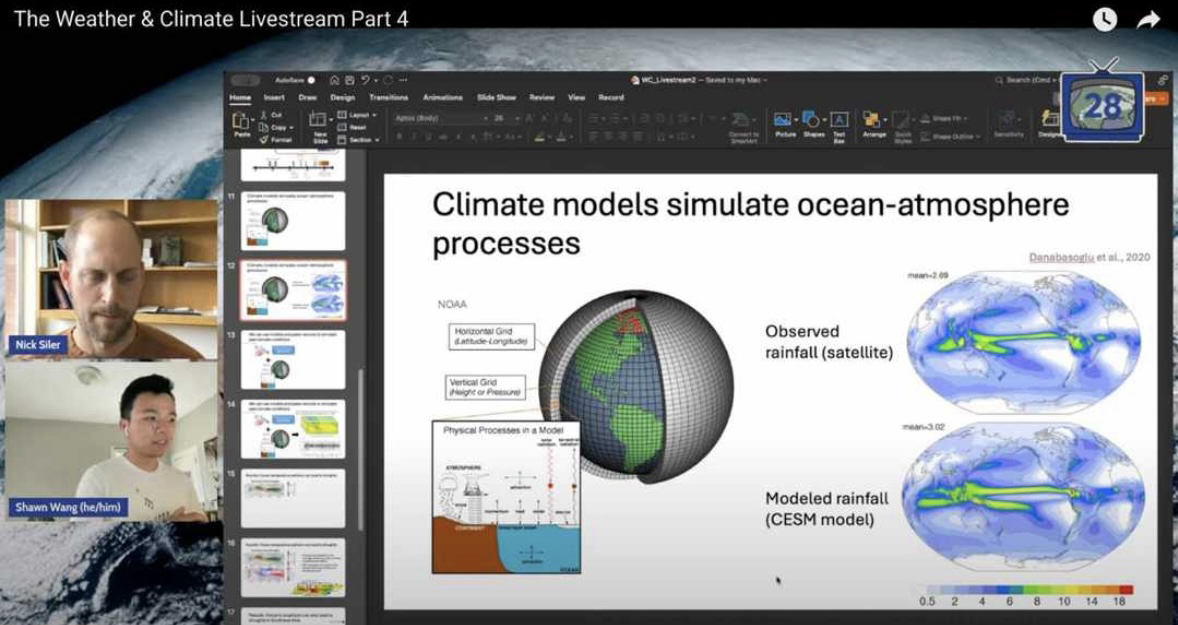This screenshot has height=625, width=1178.
Task: Click the Paste icon in the ribbon
Action: [241, 121]
